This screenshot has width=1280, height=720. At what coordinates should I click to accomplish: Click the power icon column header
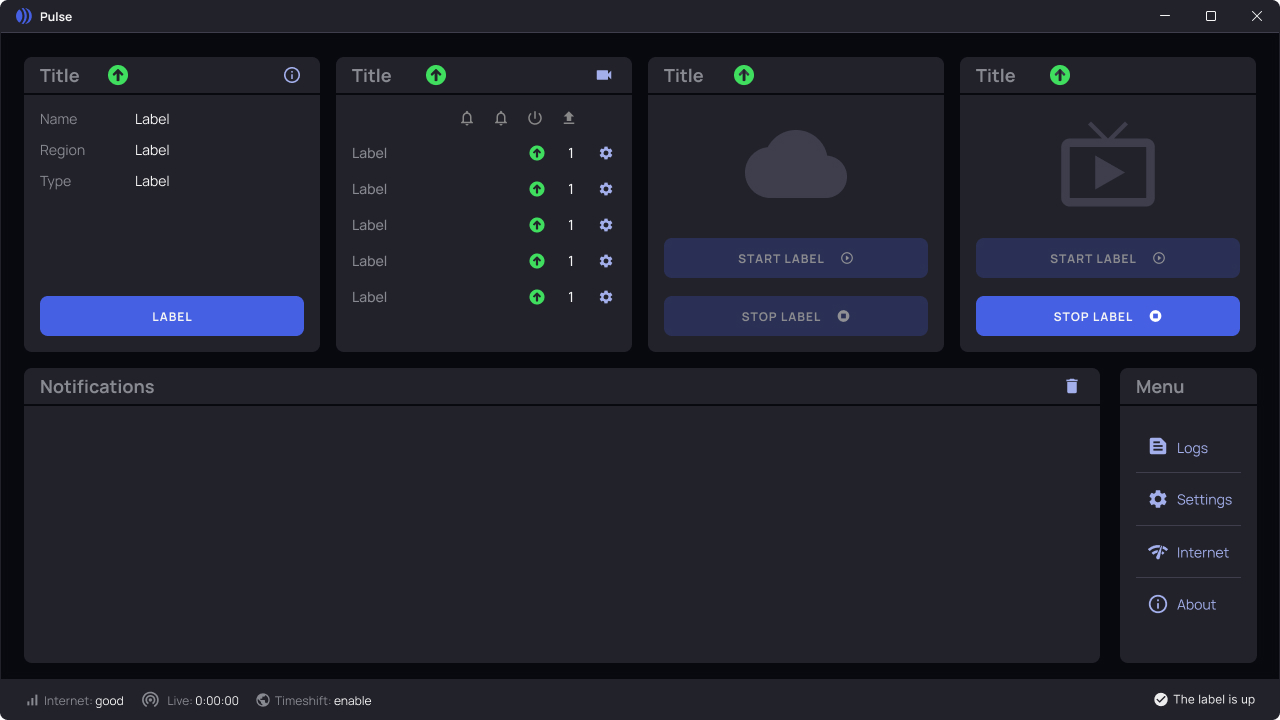pos(535,118)
